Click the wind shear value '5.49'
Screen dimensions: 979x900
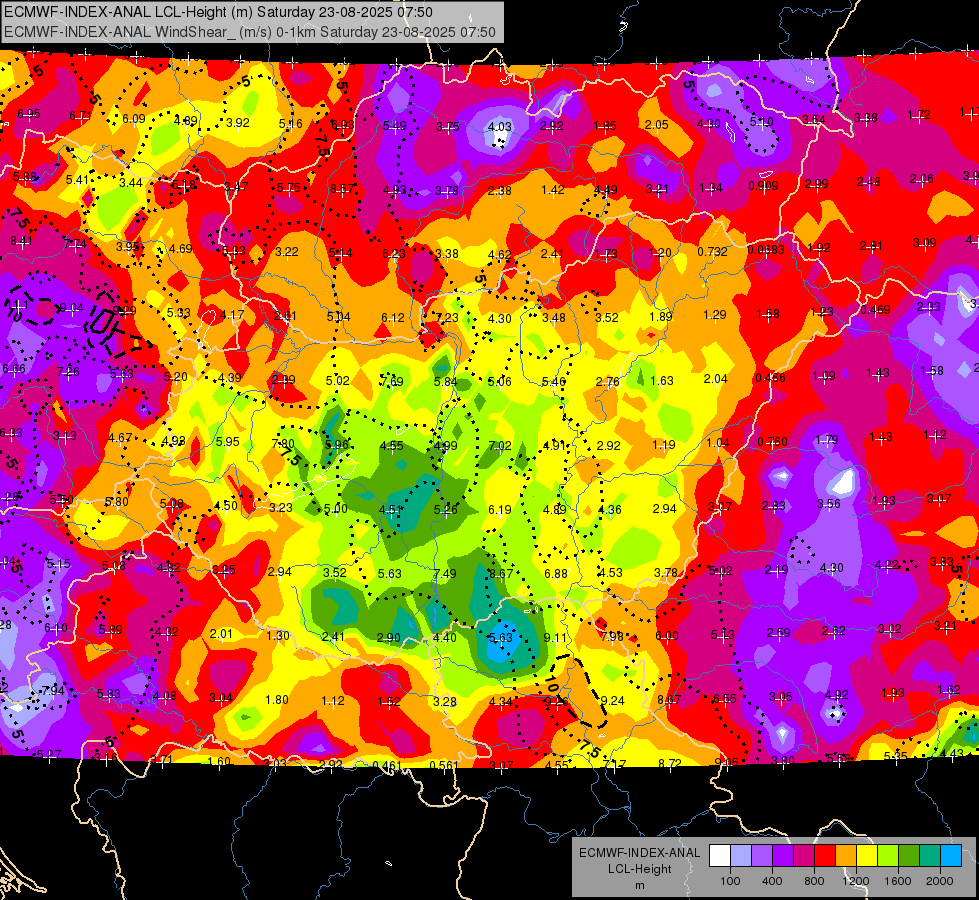(x=395, y=126)
